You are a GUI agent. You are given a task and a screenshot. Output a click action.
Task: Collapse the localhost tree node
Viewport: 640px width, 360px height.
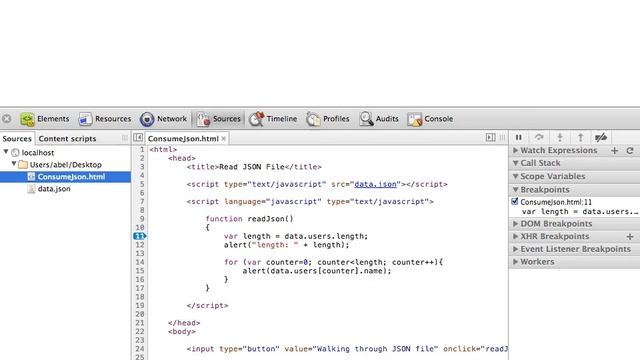pyautogui.click(x=6, y=152)
